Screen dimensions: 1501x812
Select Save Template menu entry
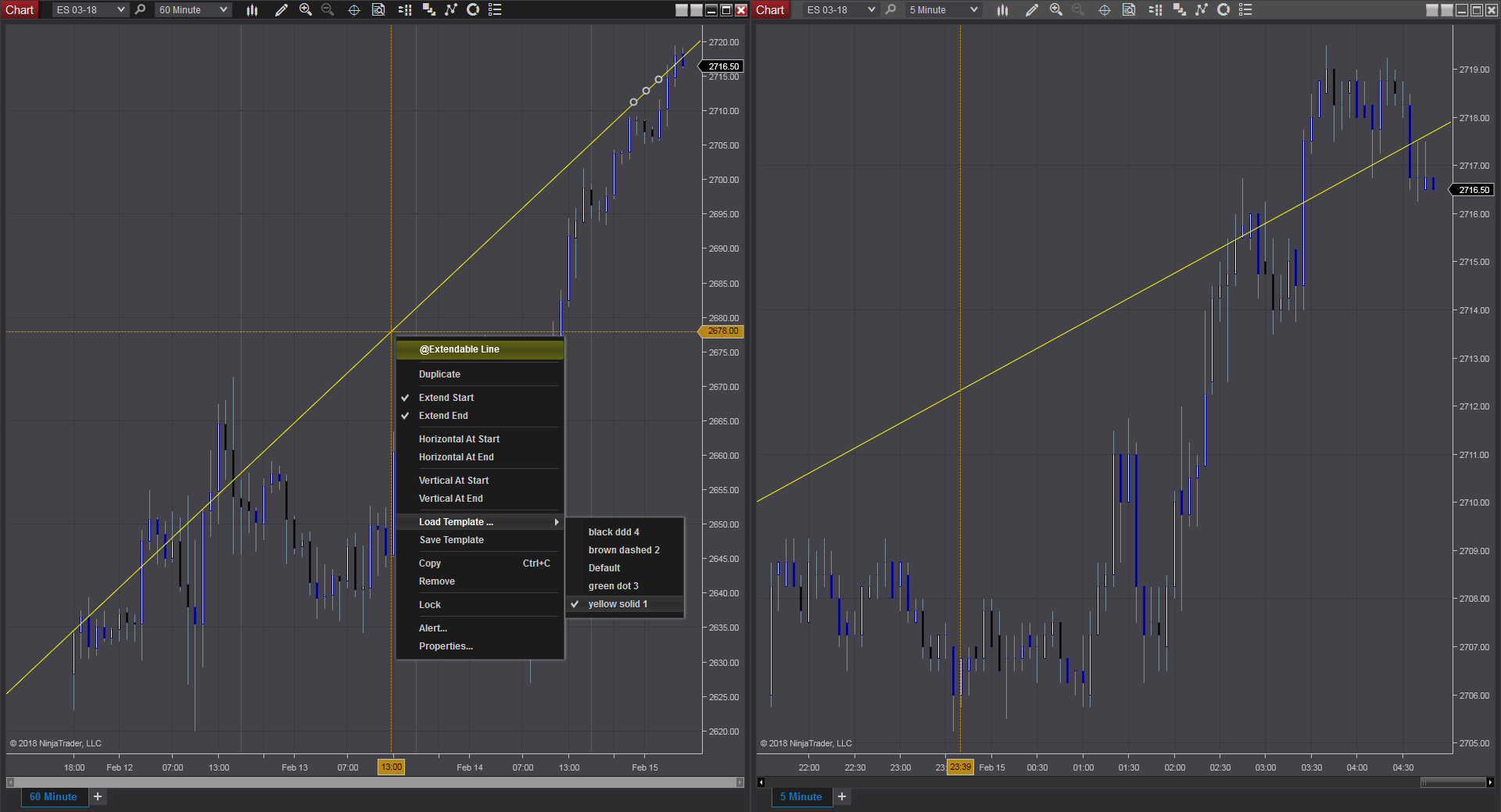[480, 540]
